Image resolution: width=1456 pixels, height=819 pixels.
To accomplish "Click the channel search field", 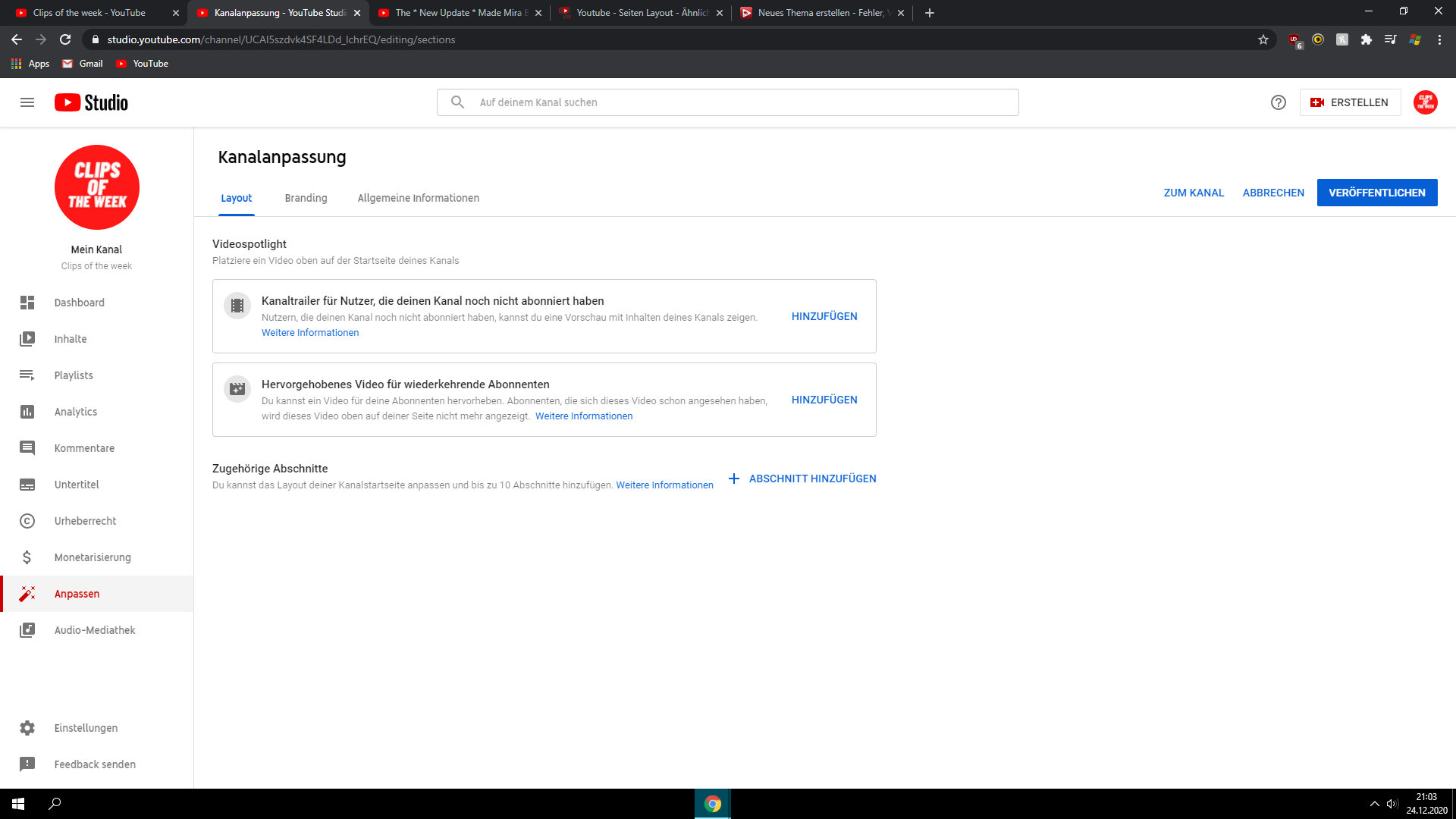I will [x=728, y=102].
